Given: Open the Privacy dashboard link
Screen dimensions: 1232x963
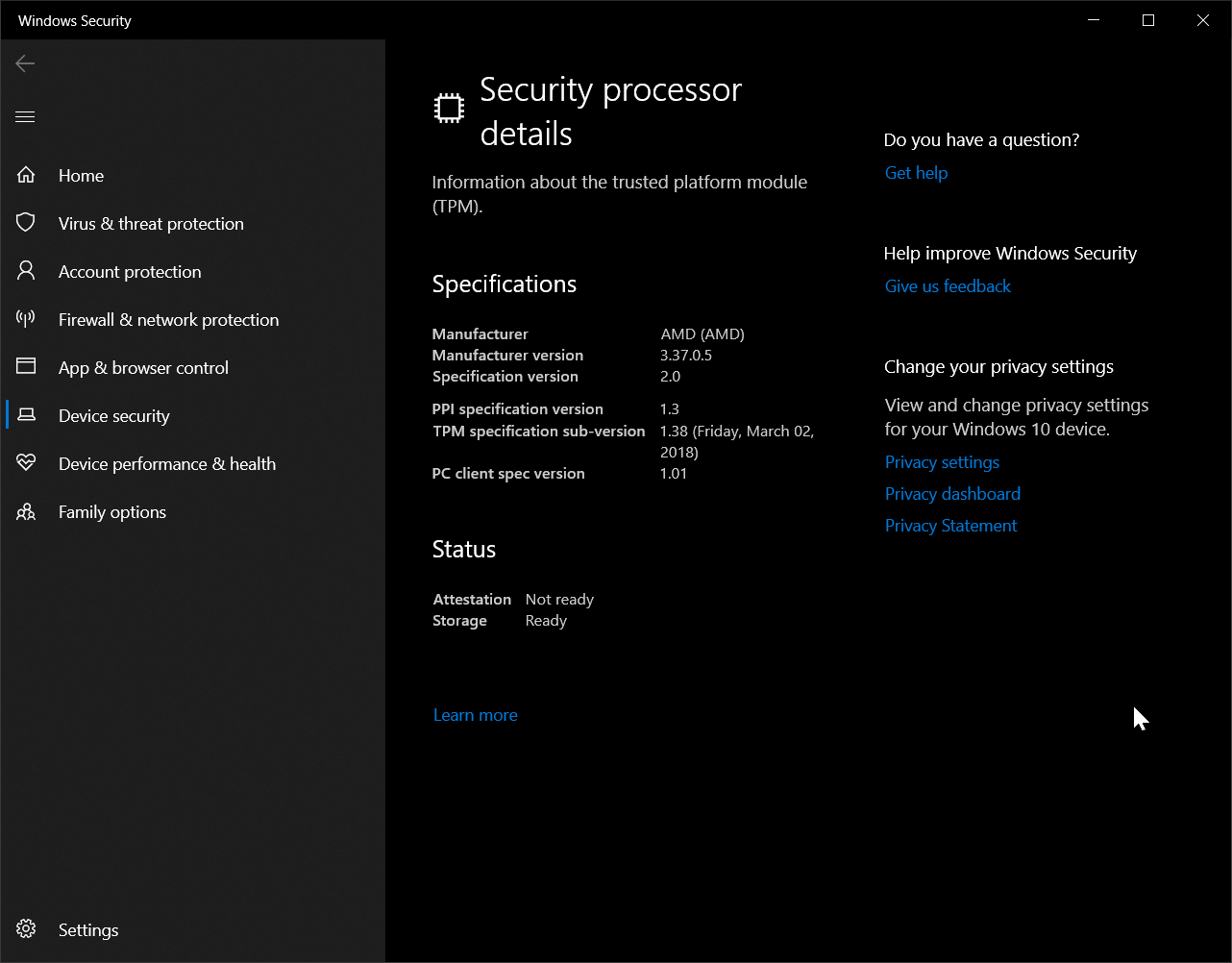Looking at the screenshot, I should tap(952, 494).
